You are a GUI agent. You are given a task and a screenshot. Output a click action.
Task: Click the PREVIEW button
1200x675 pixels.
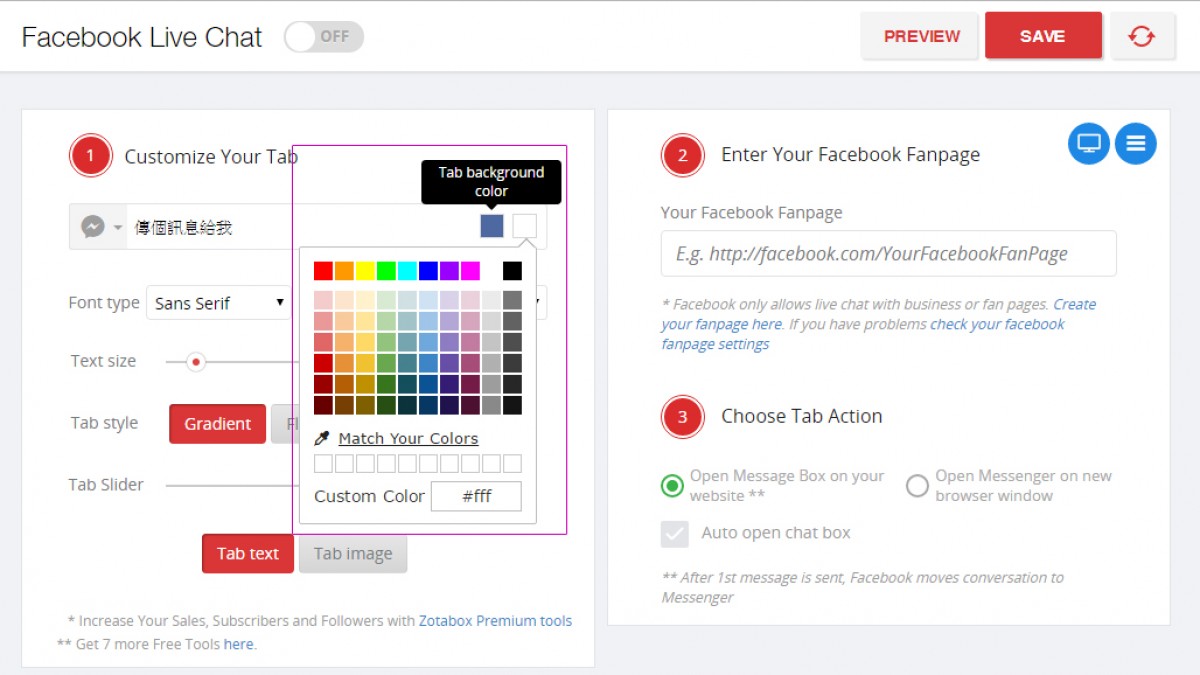[x=921, y=36]
